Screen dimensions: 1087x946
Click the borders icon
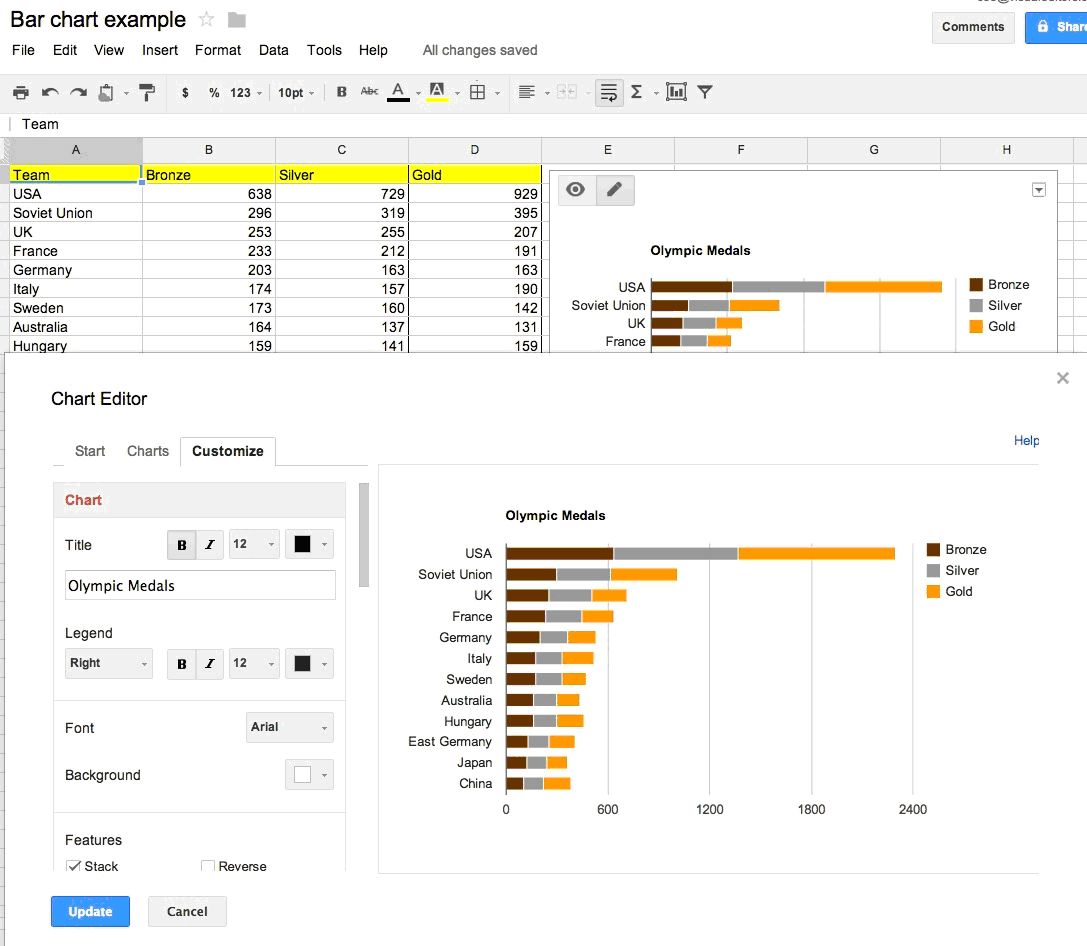(478, 92)
